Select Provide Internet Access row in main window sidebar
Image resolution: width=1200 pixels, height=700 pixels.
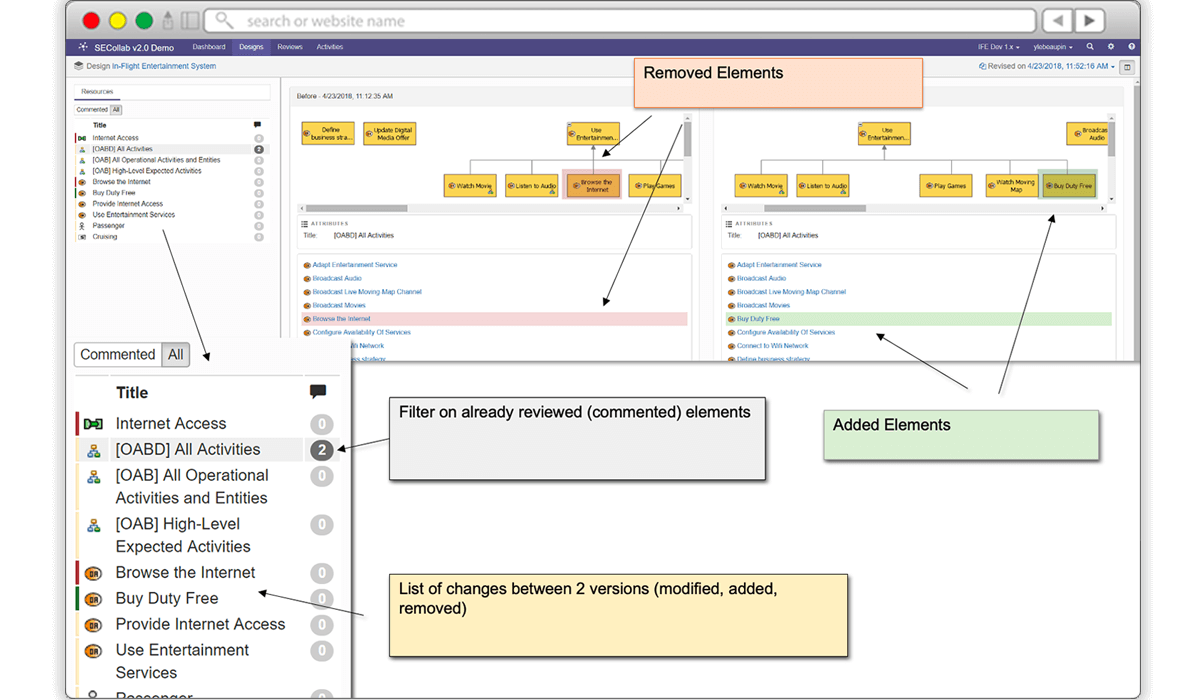point(170,204)
